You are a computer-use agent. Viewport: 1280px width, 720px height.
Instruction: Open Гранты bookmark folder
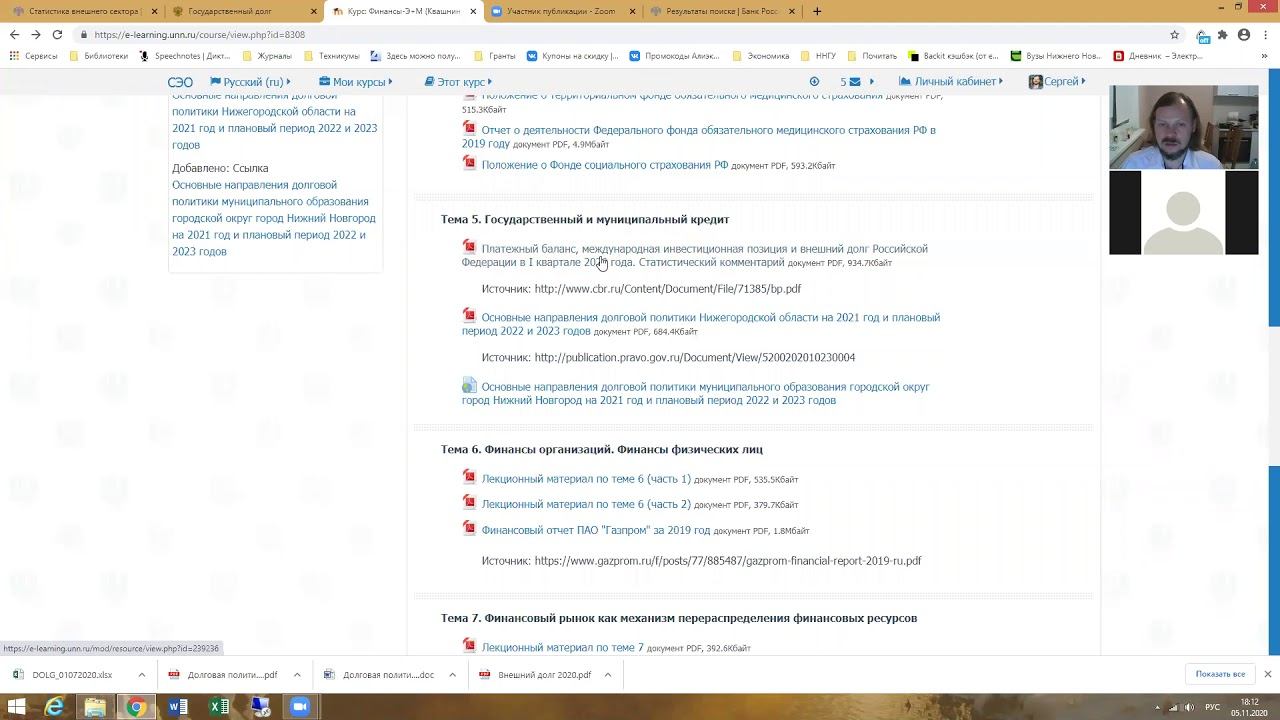[495, 56]
